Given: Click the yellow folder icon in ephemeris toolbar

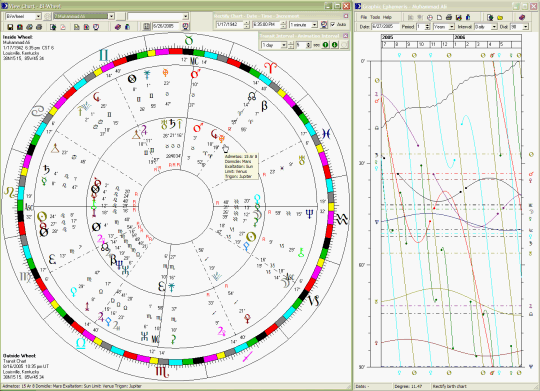Looking at the screenshot, I should [500, 18].
